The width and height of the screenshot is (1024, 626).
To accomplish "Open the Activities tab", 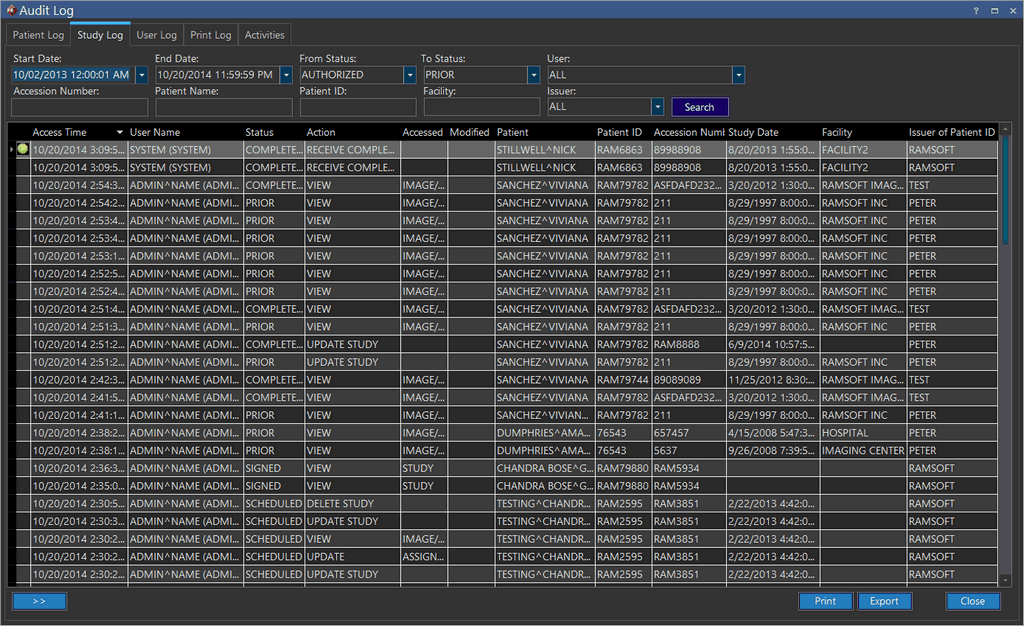I will coord(264,35).
